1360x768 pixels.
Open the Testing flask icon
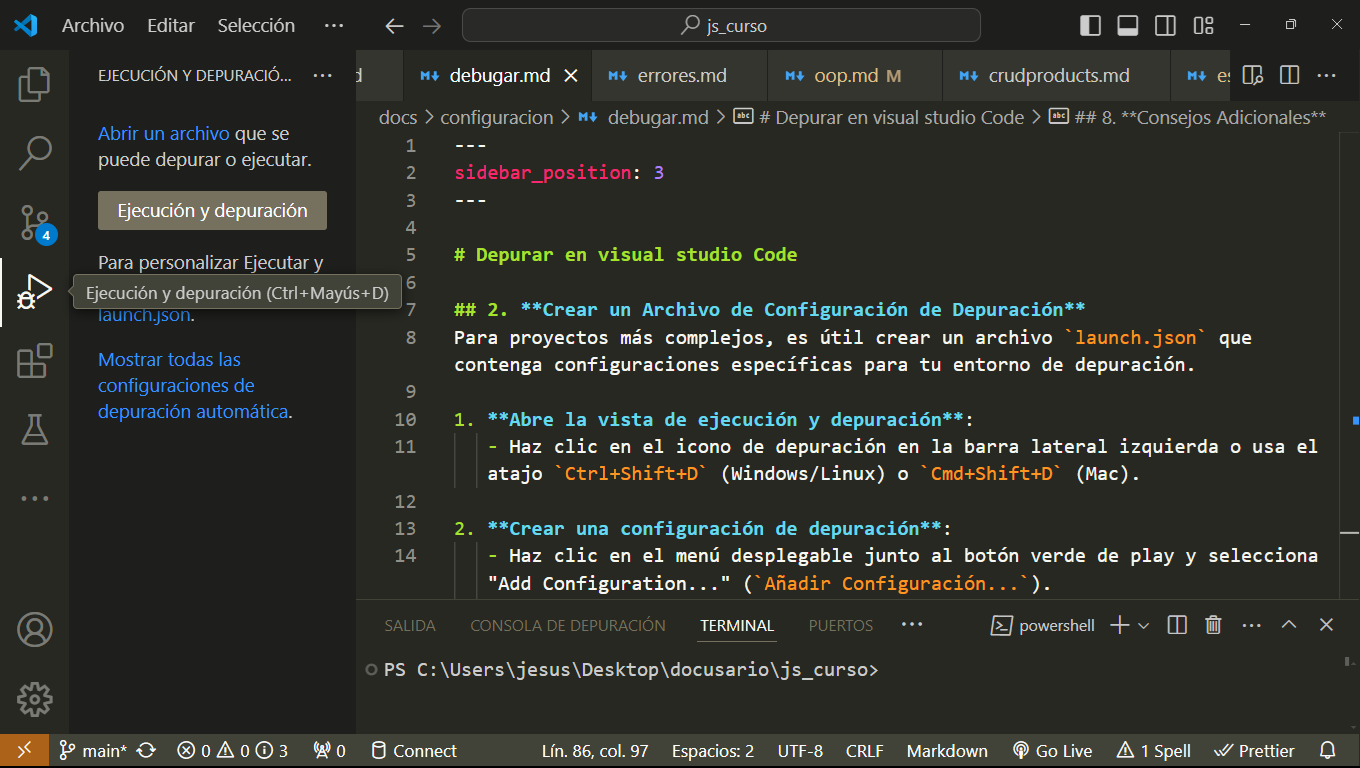pyautogui.click(x=34, y=430)
